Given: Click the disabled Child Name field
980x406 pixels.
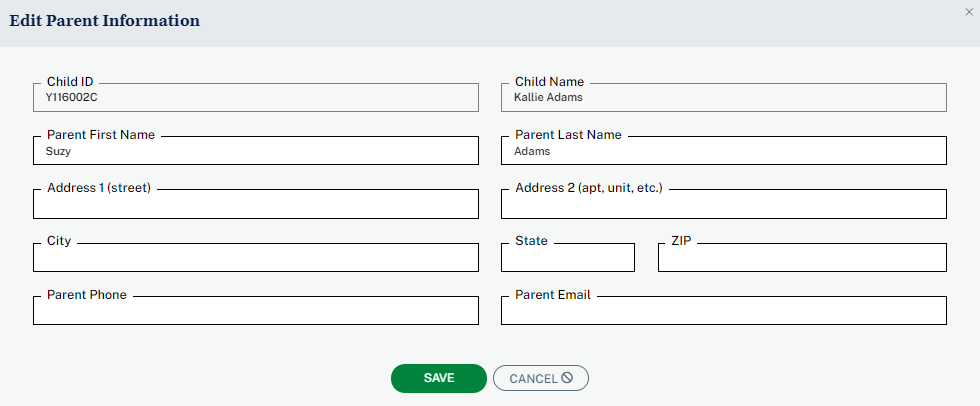Looking at the screenshot, I should (723, 98).
